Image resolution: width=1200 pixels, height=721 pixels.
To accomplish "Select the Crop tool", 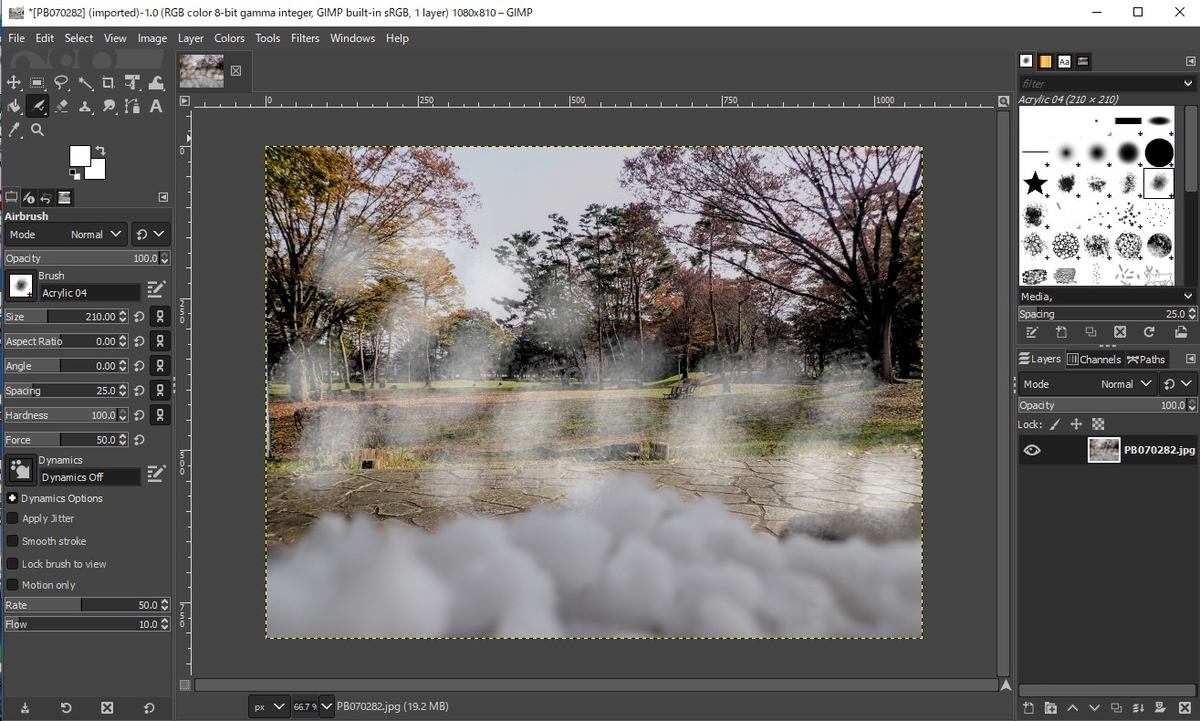I will coord(108,83).
